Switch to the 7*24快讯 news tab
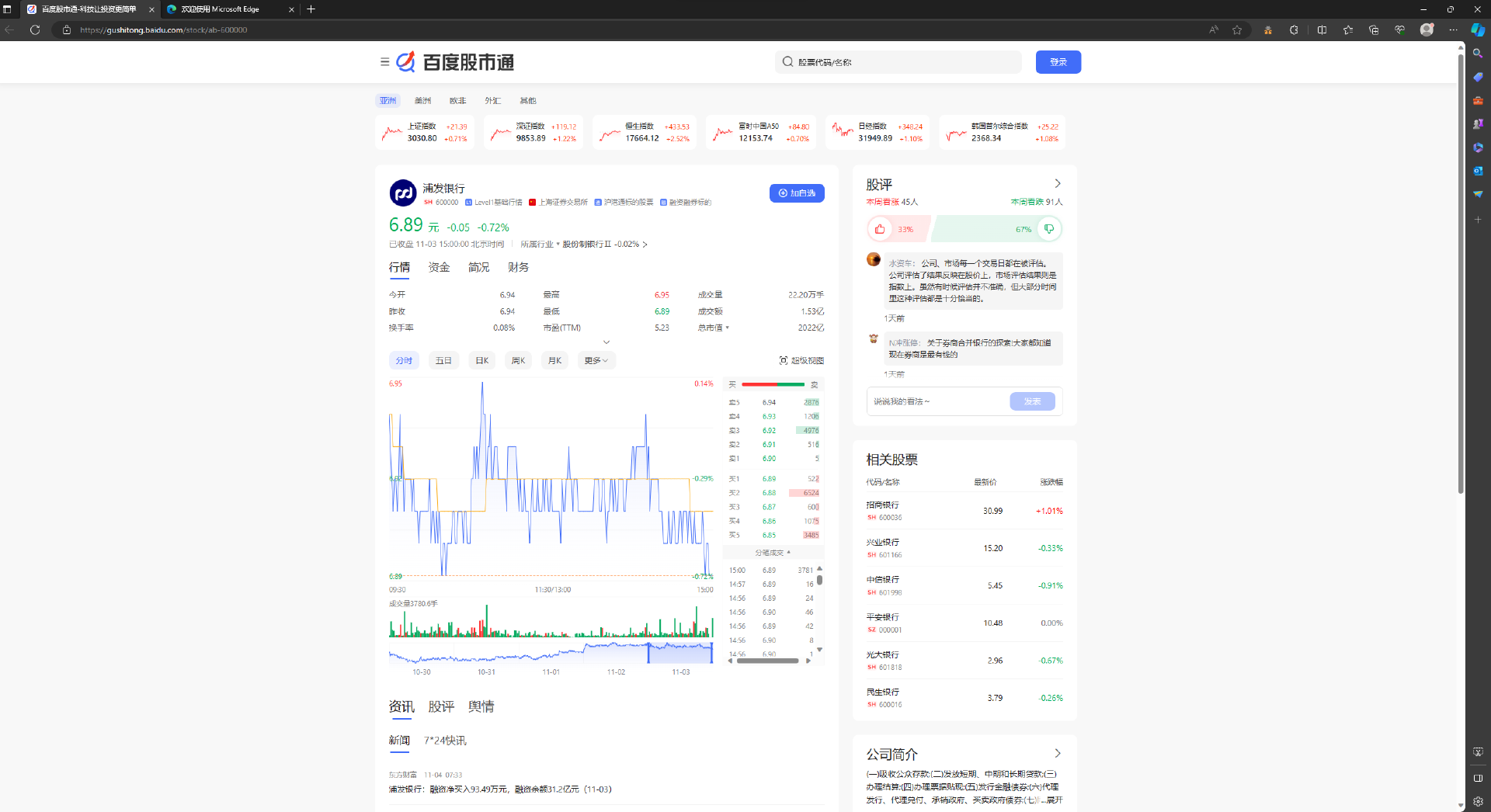 coord(445,741)
